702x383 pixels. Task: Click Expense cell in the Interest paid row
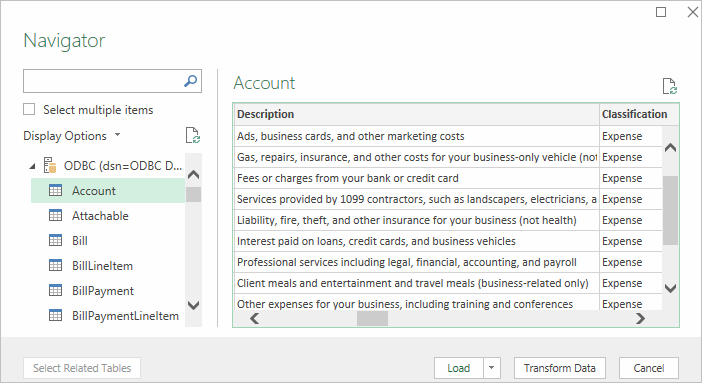pyautogui.click(x=631, y=241)
